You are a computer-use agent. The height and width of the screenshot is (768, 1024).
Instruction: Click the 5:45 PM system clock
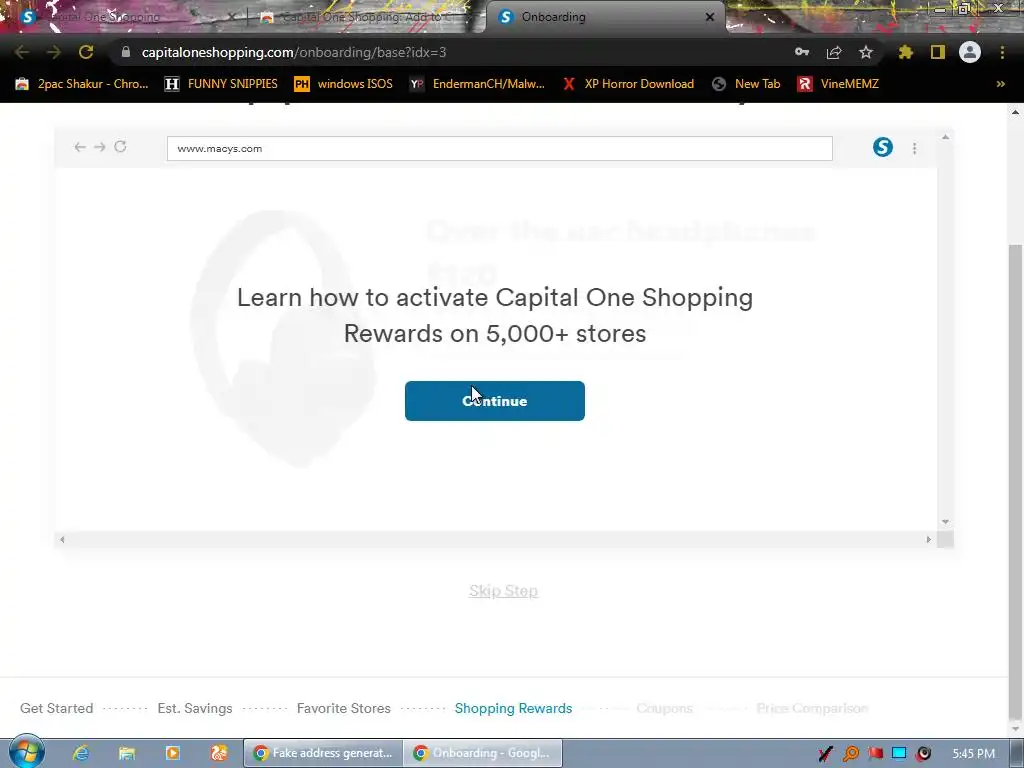tap(974, 754)
